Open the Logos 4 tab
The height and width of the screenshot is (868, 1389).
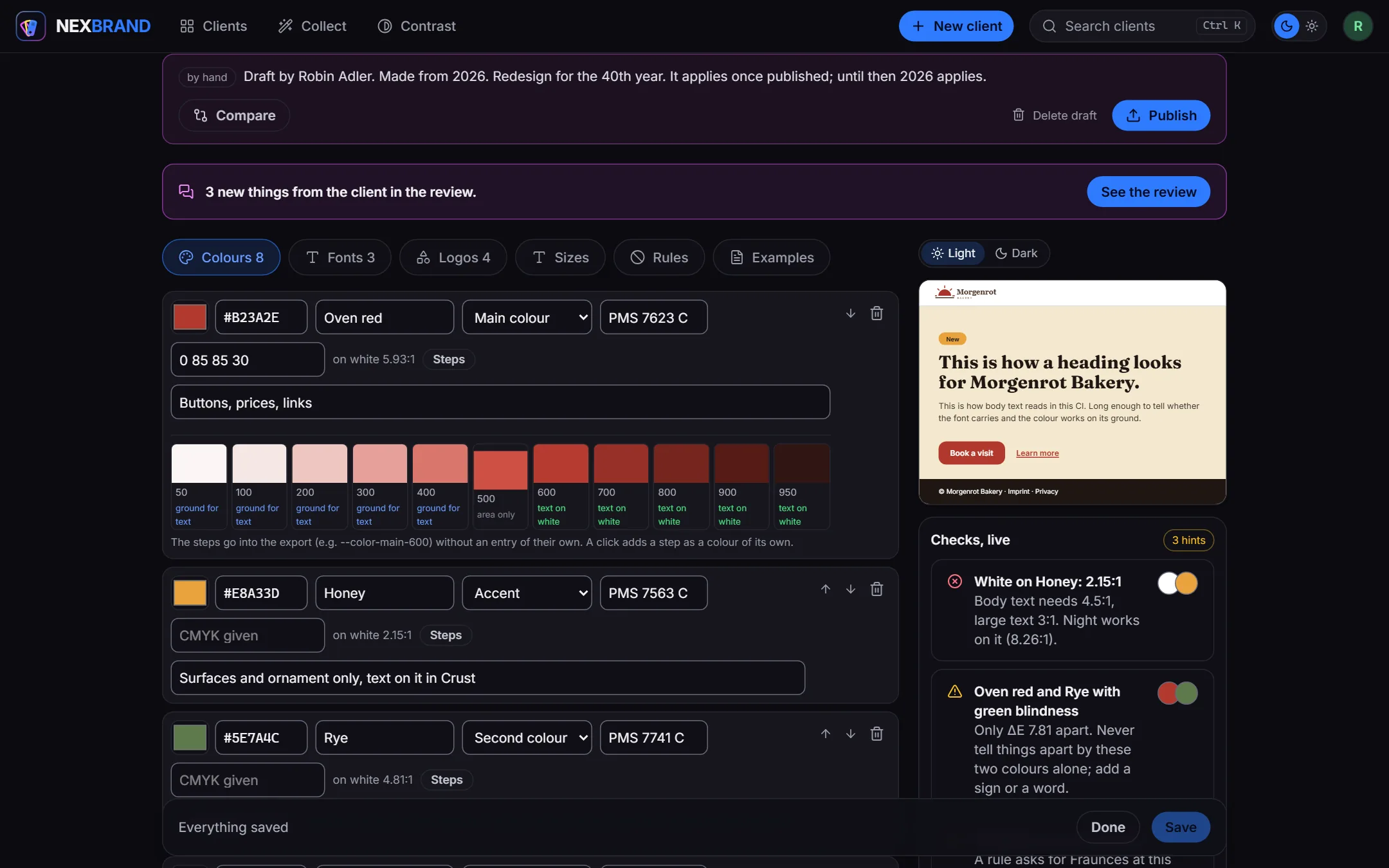pyautogui.click(x=453, y=258)
